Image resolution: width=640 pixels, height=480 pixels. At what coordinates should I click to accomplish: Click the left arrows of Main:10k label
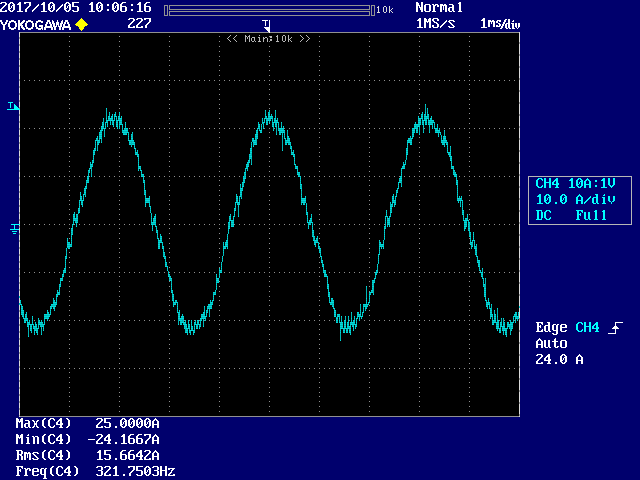click(232, 39)
